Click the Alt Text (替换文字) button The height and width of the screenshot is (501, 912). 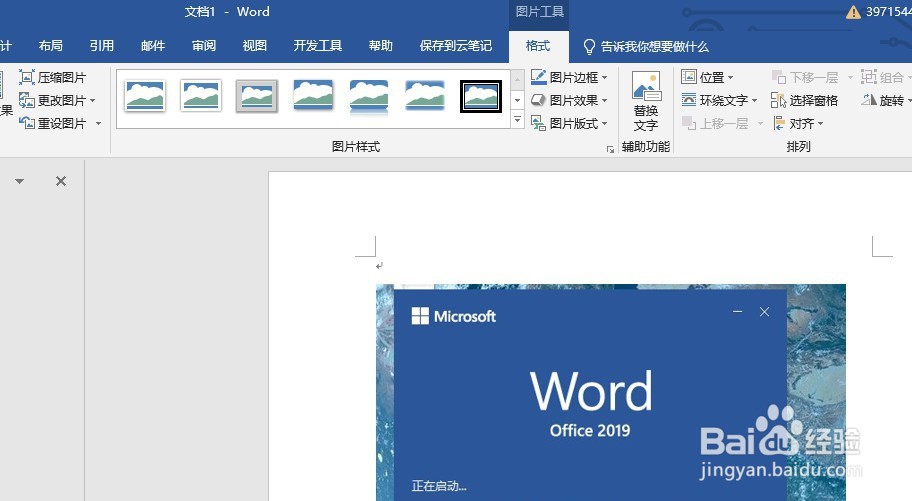646,102
